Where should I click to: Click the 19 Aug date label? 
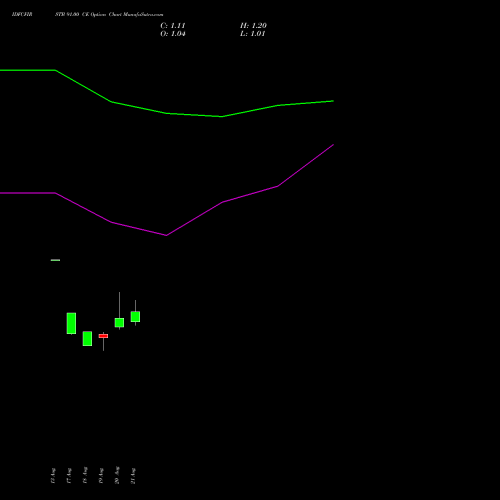101,476
